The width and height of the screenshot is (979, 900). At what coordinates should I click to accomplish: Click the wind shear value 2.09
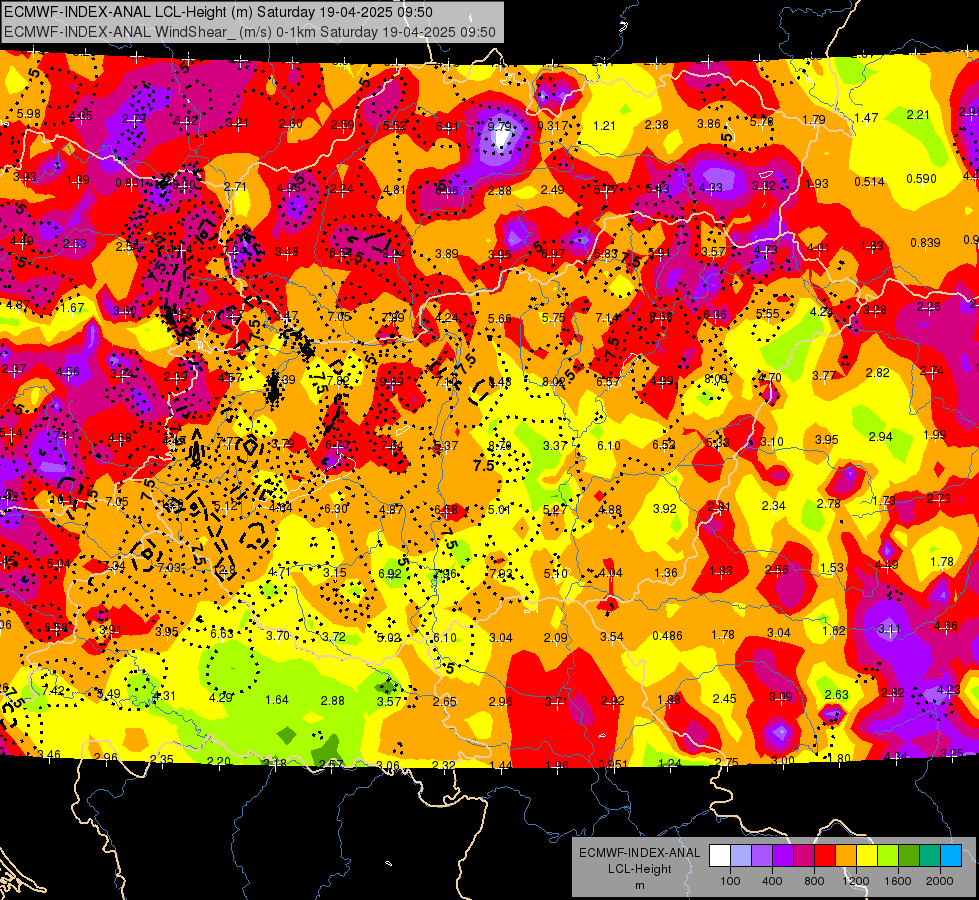(556, 637)
